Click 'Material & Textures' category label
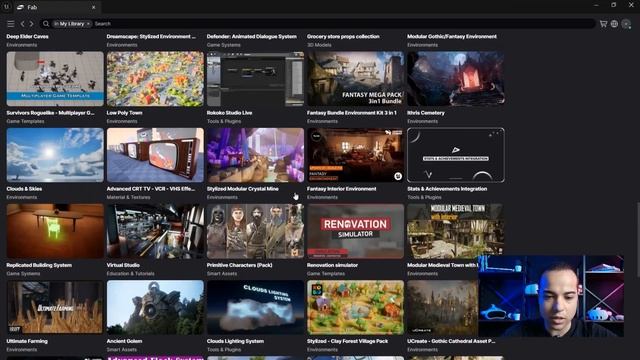This screenshot has width=640, height=360. 128,198
